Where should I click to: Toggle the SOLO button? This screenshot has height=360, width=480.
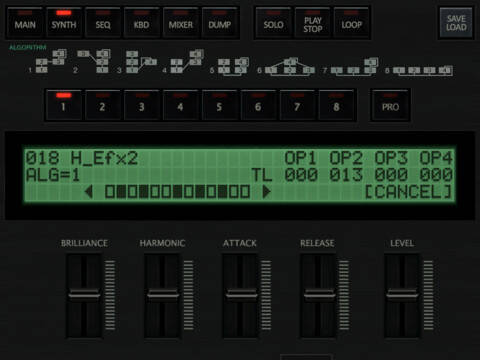273,23
